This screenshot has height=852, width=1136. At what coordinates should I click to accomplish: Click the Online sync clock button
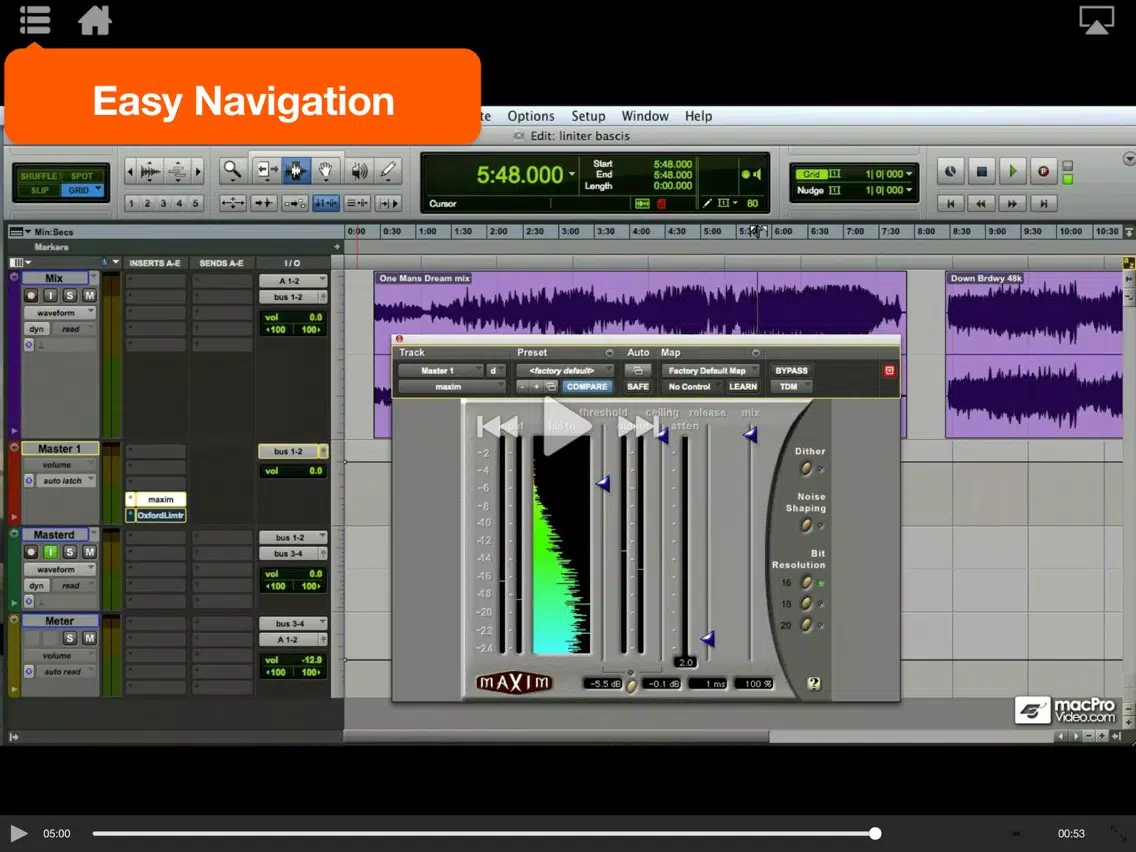[951, 172]
